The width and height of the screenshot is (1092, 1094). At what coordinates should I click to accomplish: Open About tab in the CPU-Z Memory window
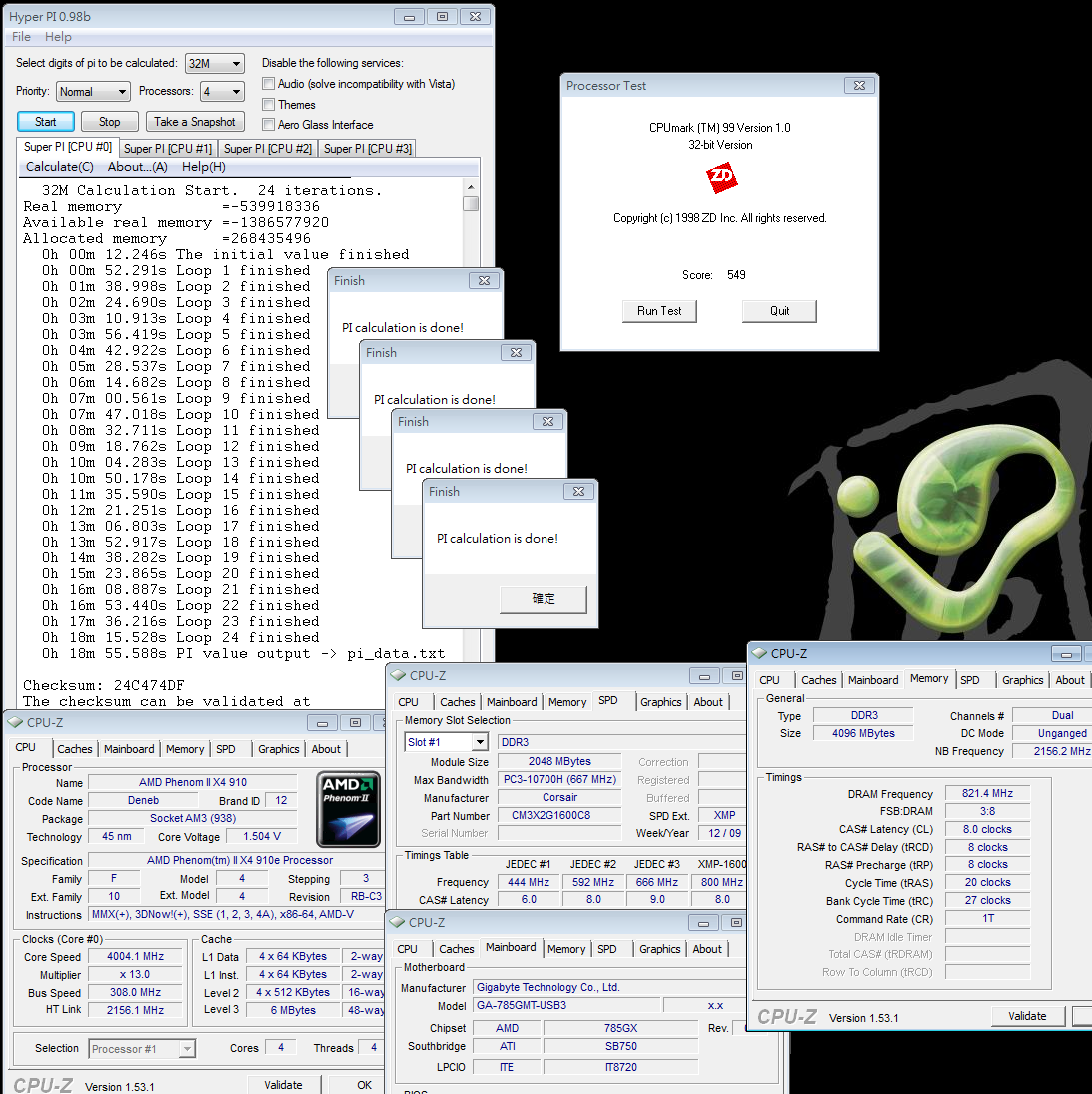pyautogui.click(x=1070, y=680)
